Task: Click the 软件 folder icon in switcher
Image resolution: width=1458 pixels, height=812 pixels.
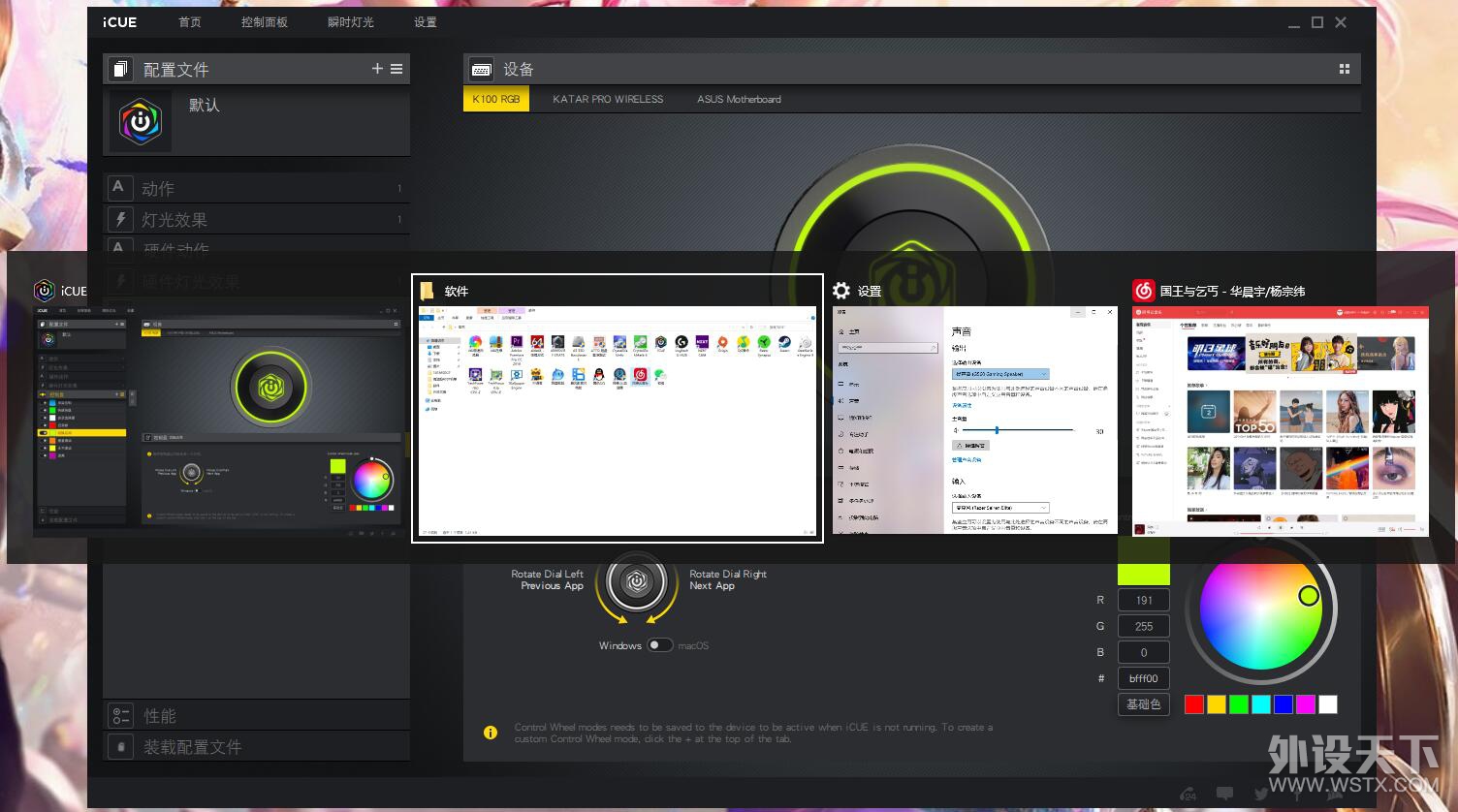Action: 428,291
